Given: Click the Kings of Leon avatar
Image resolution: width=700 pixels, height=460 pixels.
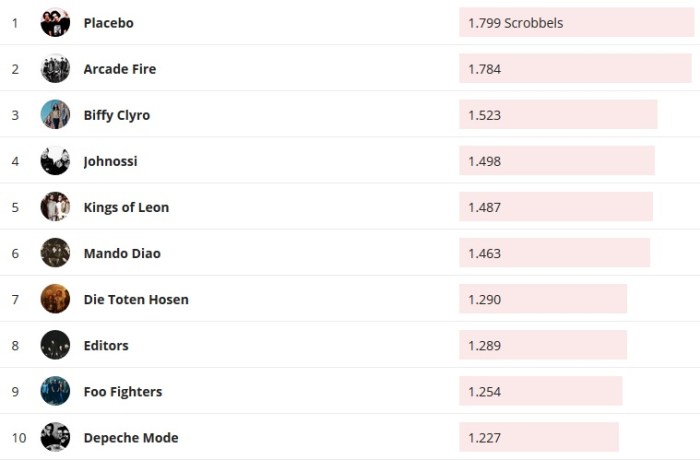Looking at the screenshot, I should pyautogui.click(x=55, y=206).
